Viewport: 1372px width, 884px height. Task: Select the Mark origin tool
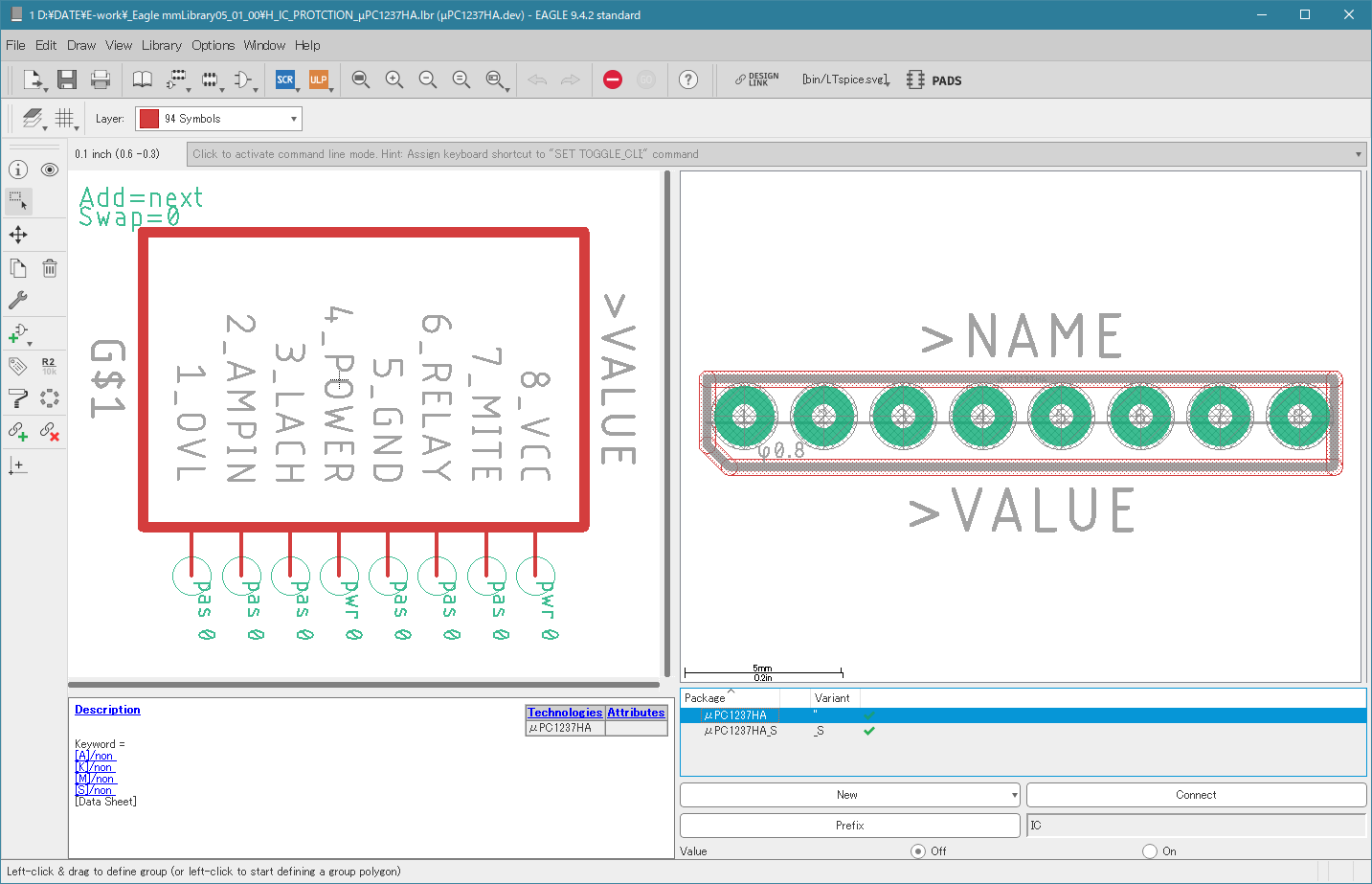click(x=18, y=465)
